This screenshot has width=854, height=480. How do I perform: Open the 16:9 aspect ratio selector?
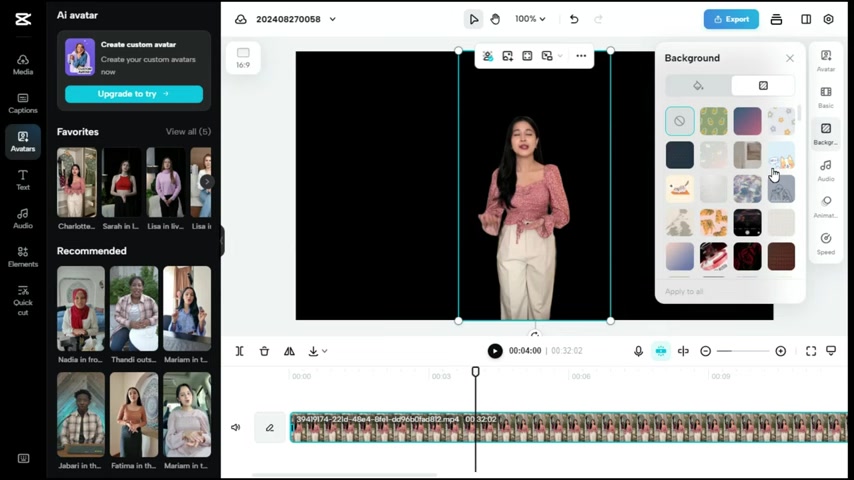[x=243, y=58]
